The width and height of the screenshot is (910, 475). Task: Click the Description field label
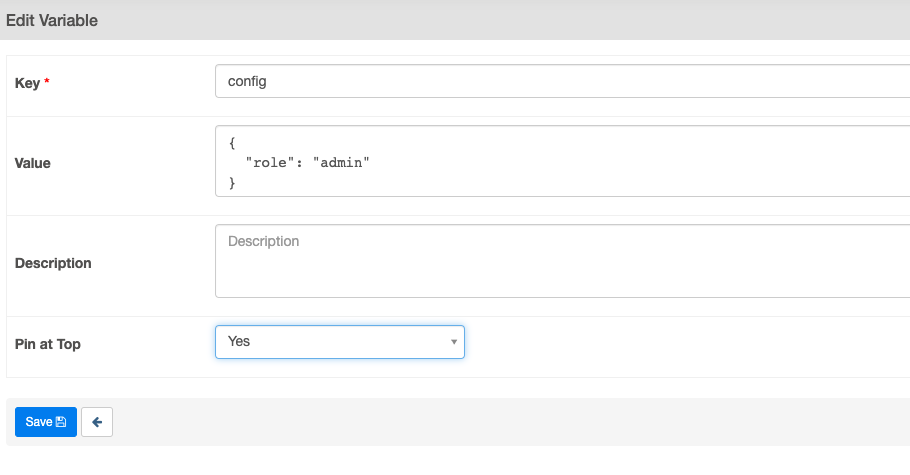coord(53,263)
